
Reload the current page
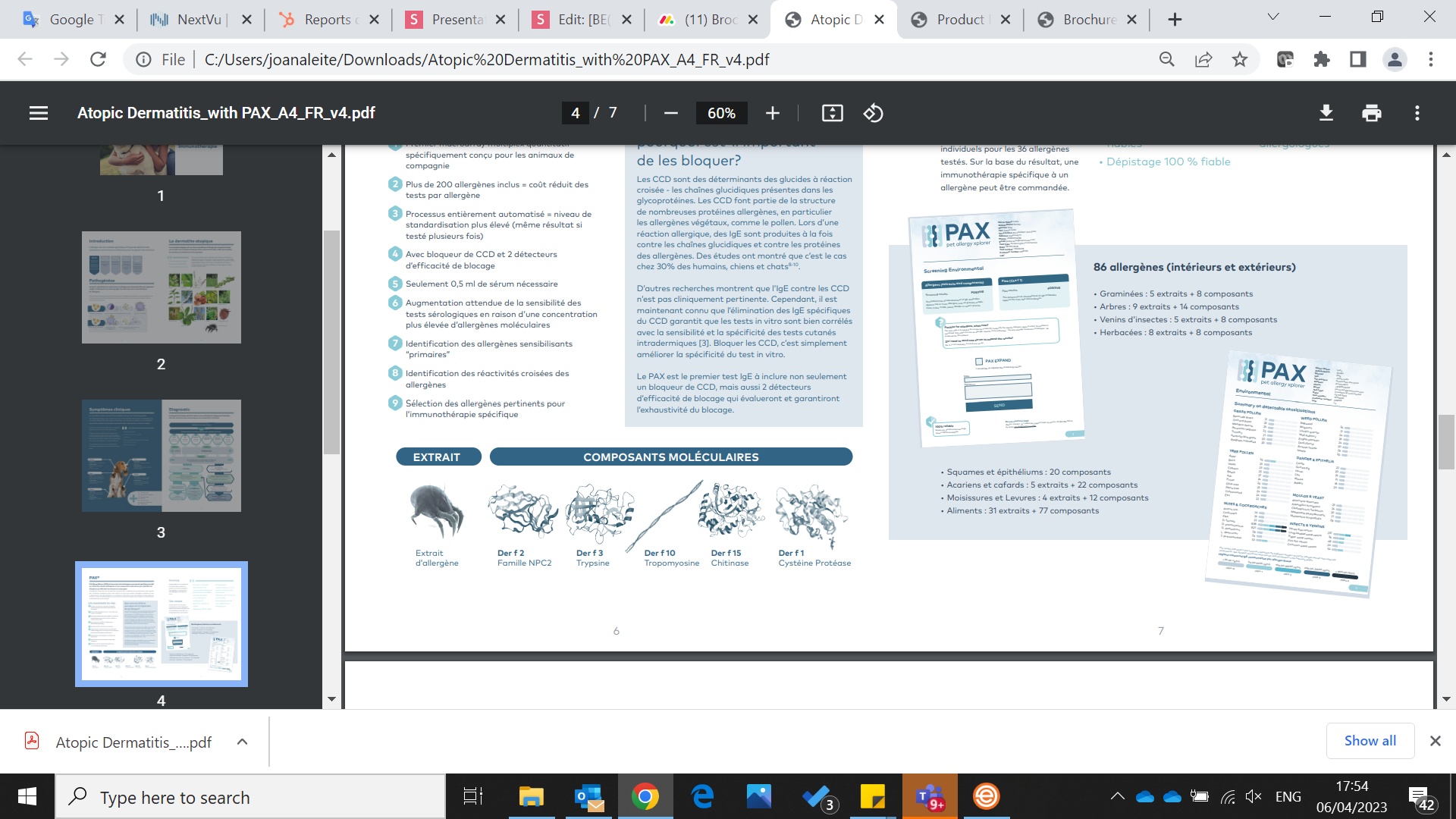click(x=98, y=59)
